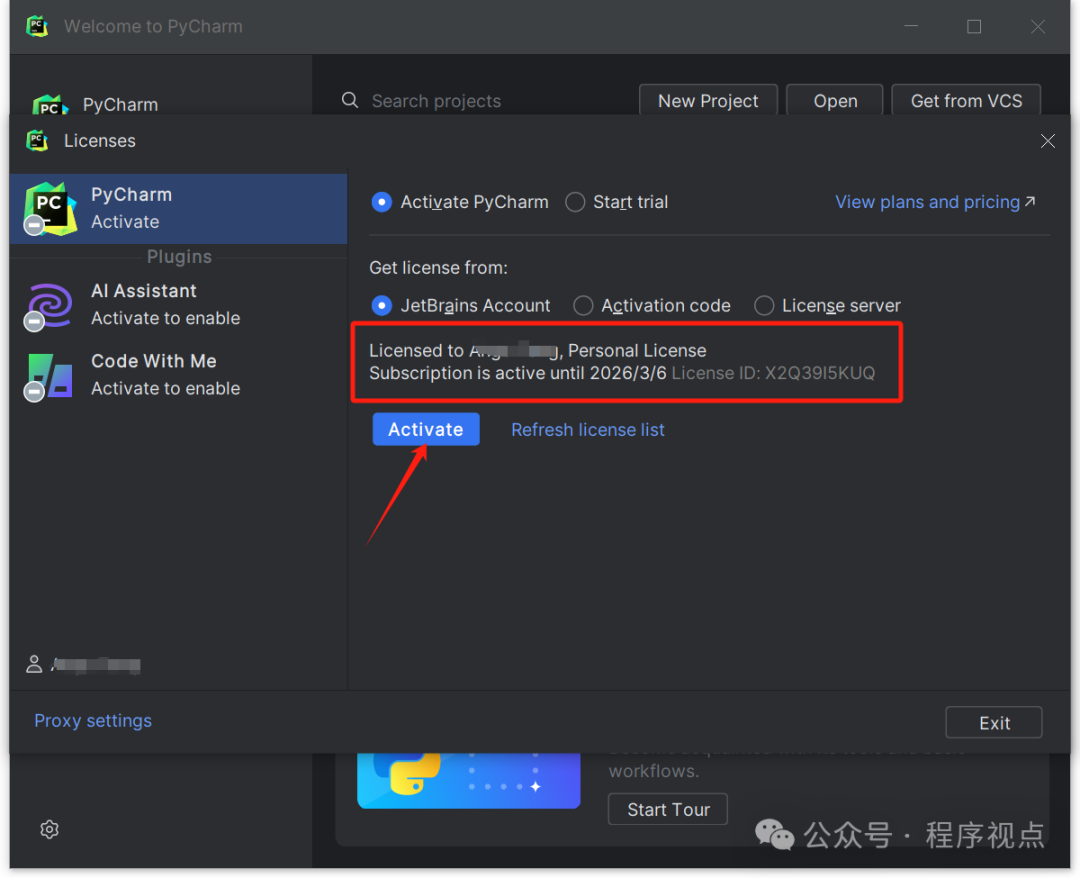1080x878 pixels.
Task: Click New Project in the Welcome window
Action: click(708, 101)
